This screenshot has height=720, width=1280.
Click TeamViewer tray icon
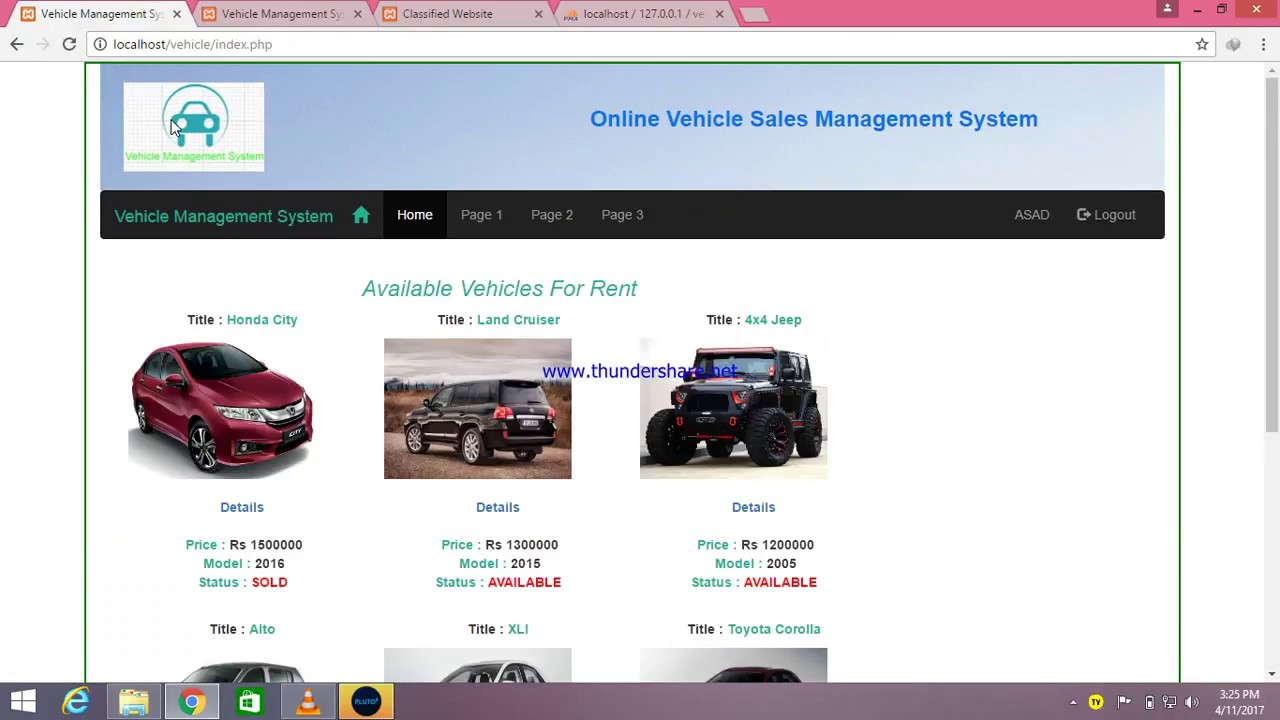1096,702
